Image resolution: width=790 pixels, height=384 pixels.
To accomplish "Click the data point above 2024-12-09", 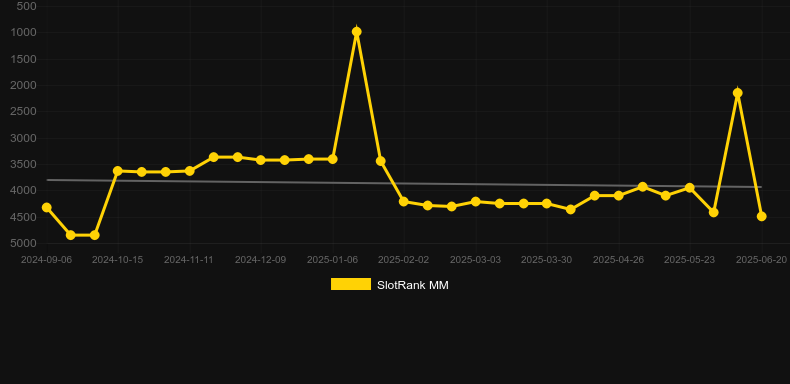I will 260,160.
